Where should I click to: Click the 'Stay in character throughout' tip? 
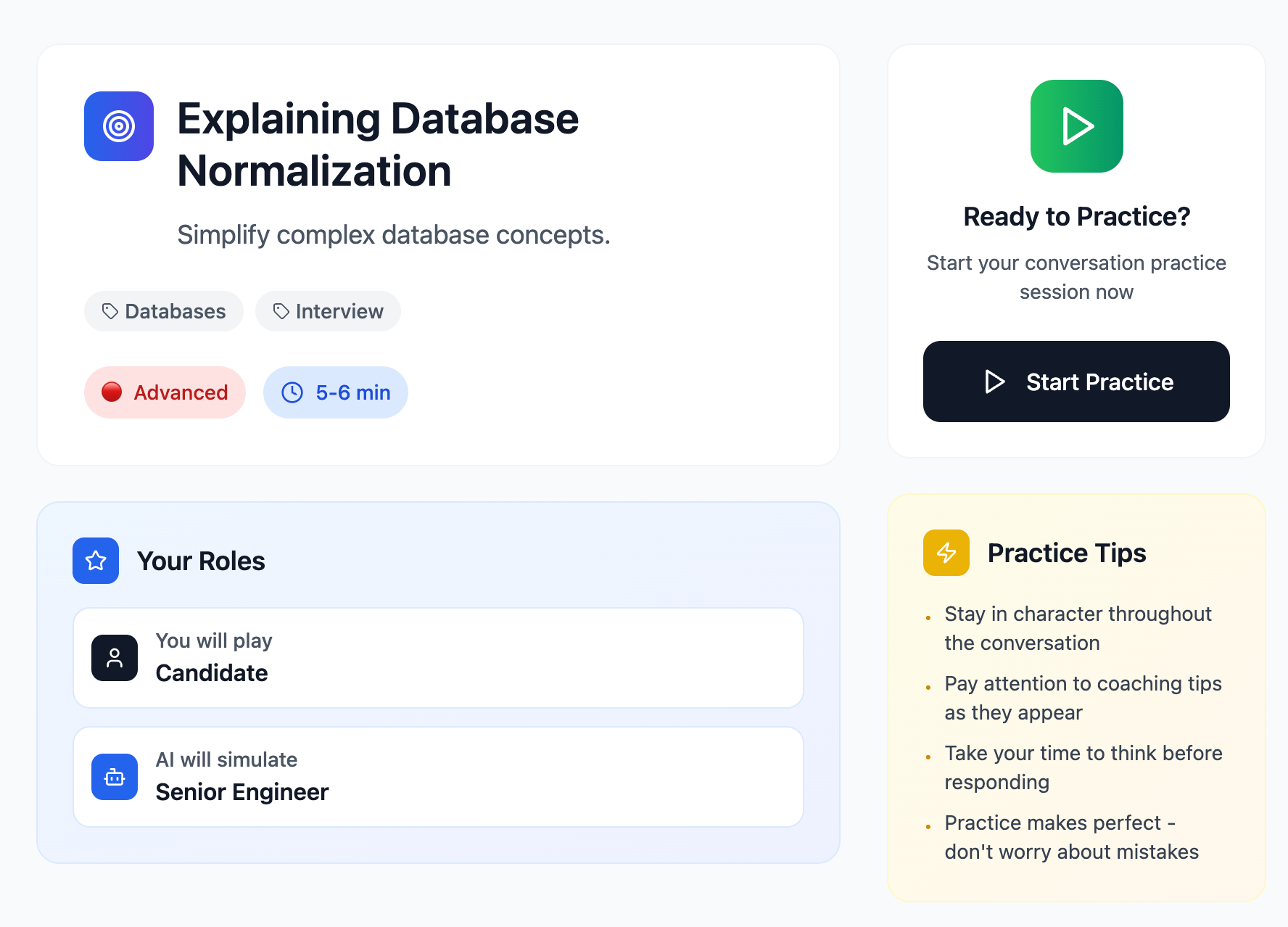pyautogui.click(x=1078, y=628)
